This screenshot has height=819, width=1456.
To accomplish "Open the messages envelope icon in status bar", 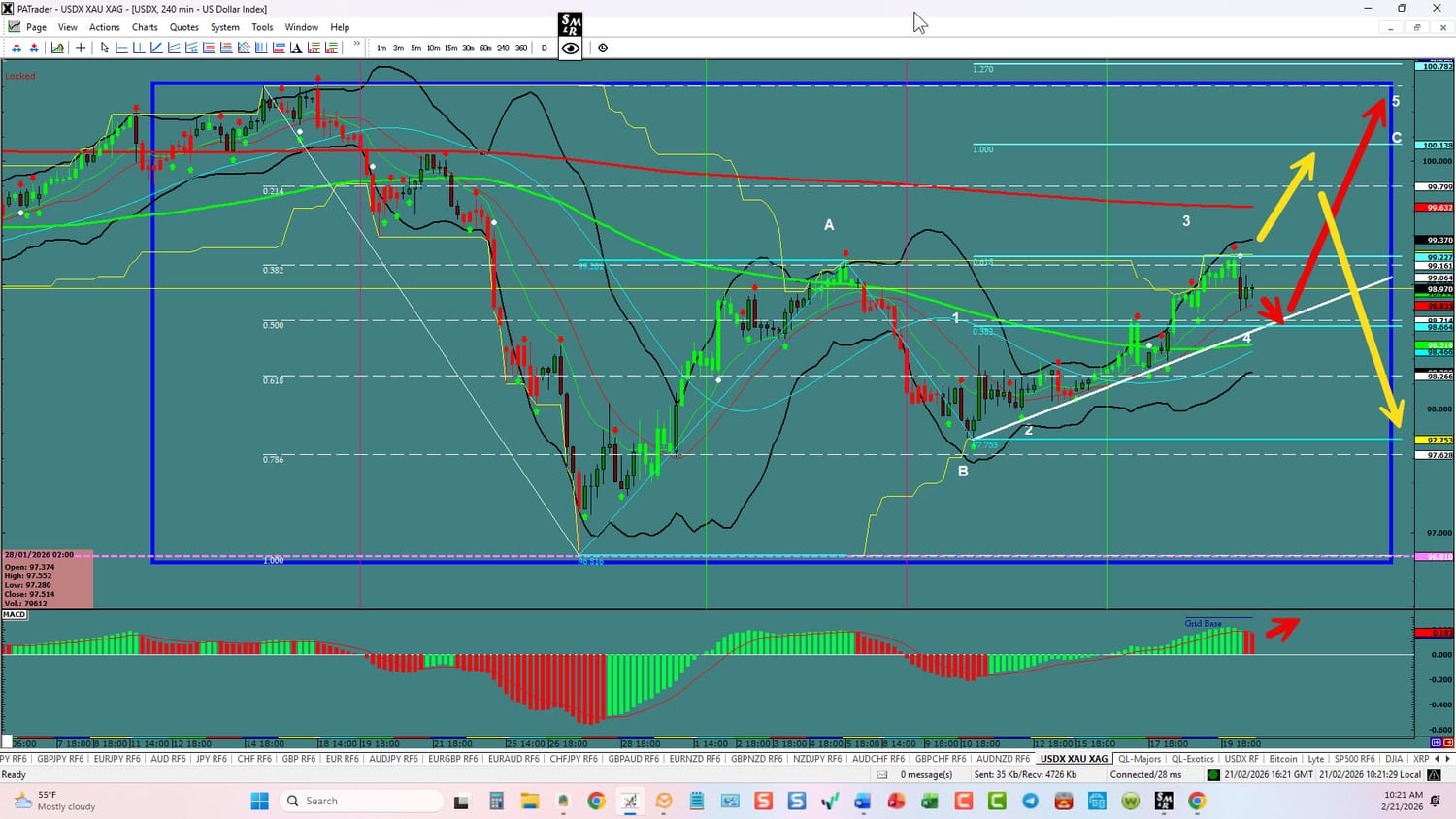I will pyautogui.click(x=882, y=774).
